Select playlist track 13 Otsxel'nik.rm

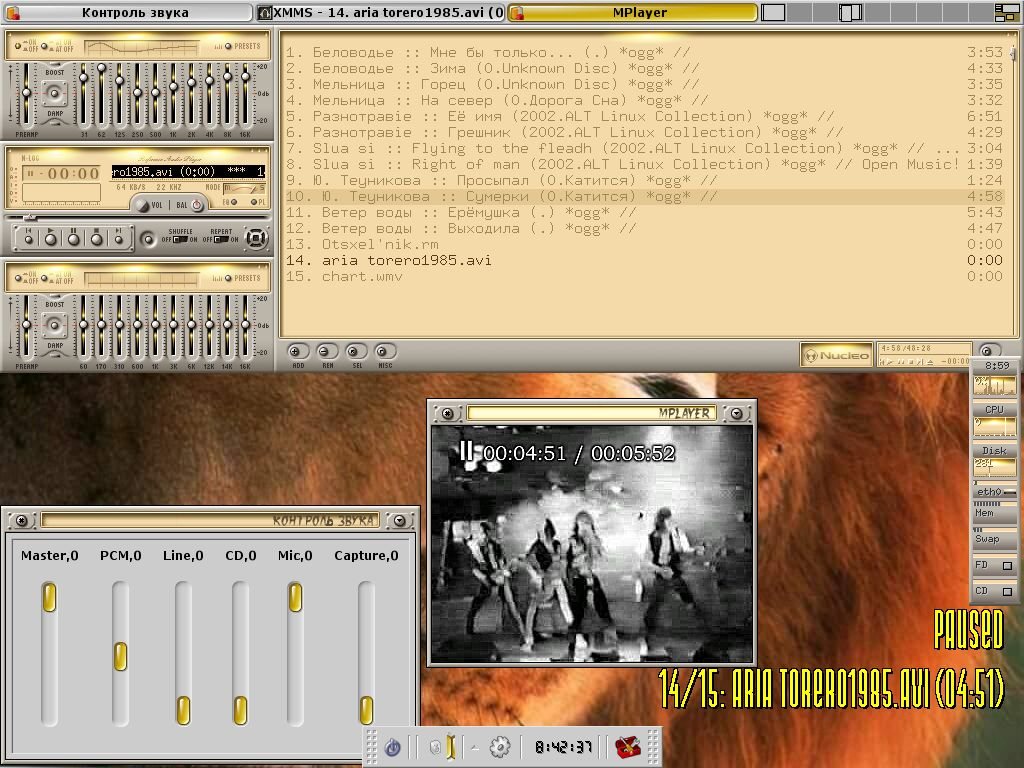point(380,244)
